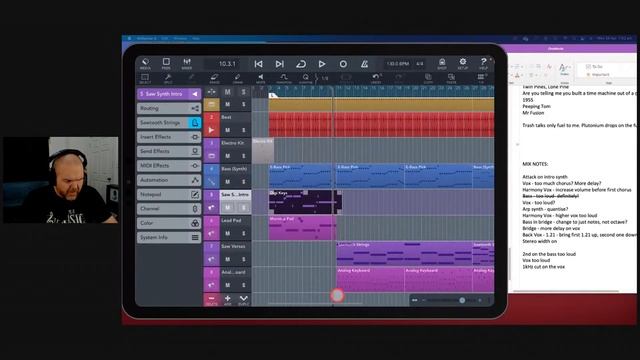Open the Beat track audio icon

tap(211, 130)
